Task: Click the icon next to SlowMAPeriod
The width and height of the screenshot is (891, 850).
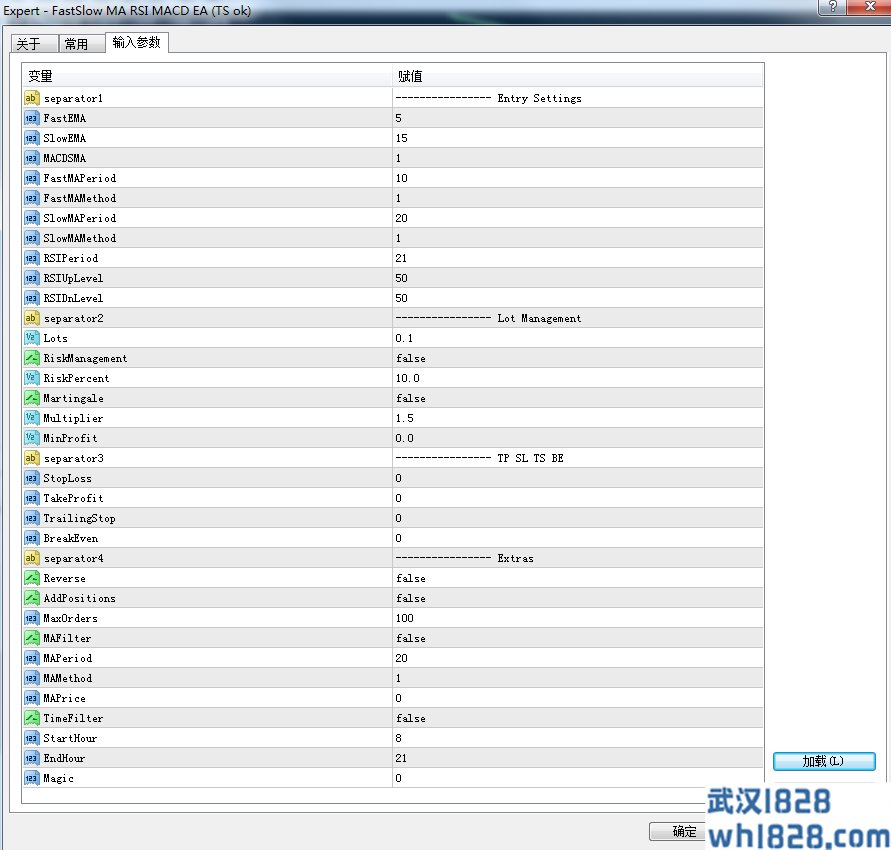Action: tap(31, 218)
